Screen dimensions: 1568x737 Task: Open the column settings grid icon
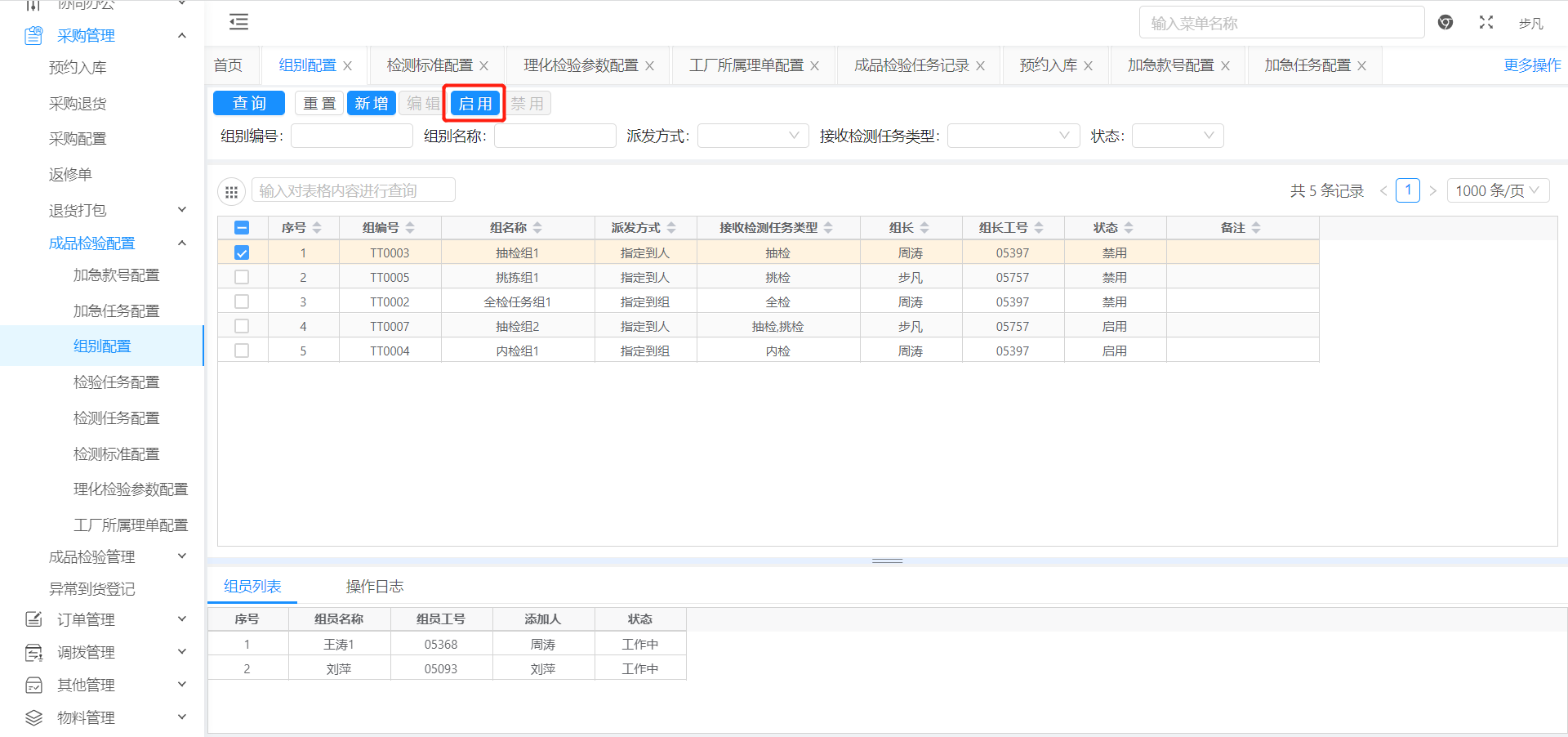point(231,191)
